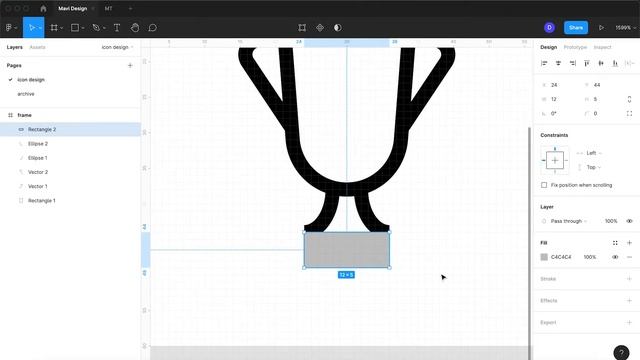Select the Move tool
Screen dimensions: 640x360
[31, 28]
